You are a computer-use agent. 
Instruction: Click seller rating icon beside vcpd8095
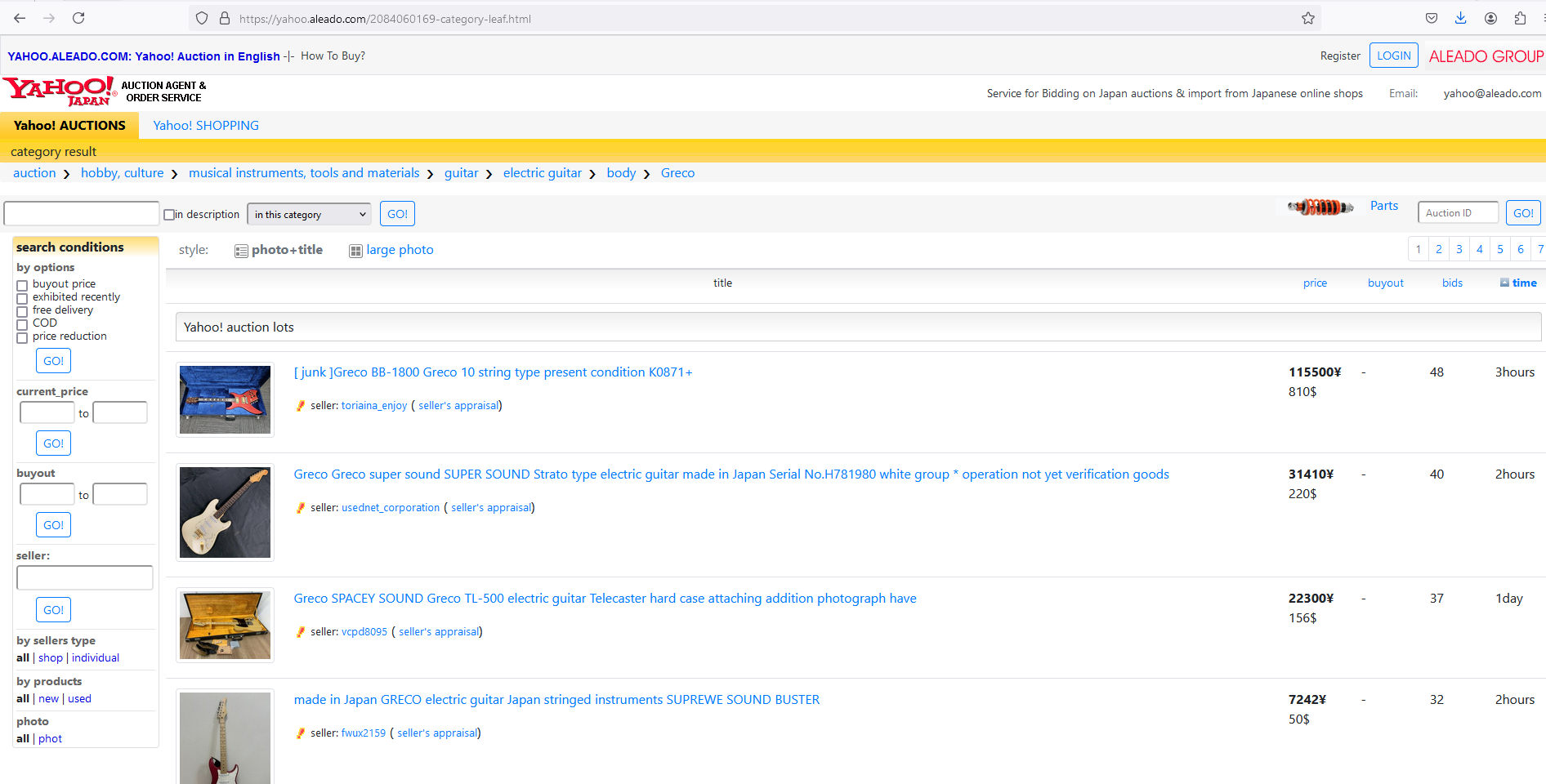point(301,632)
